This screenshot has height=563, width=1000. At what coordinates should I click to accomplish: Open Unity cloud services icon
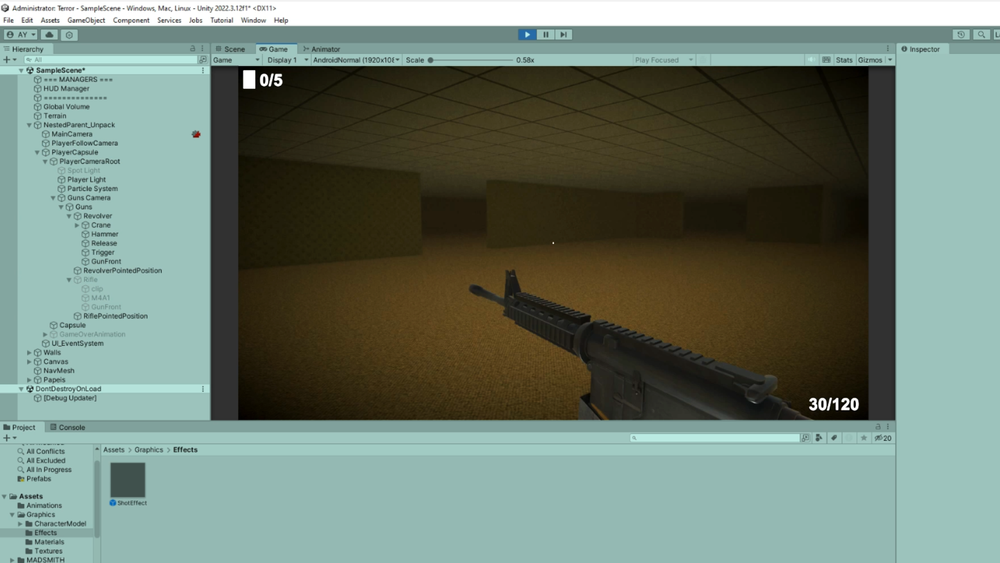pyautogui.click(x=49, y=34)
